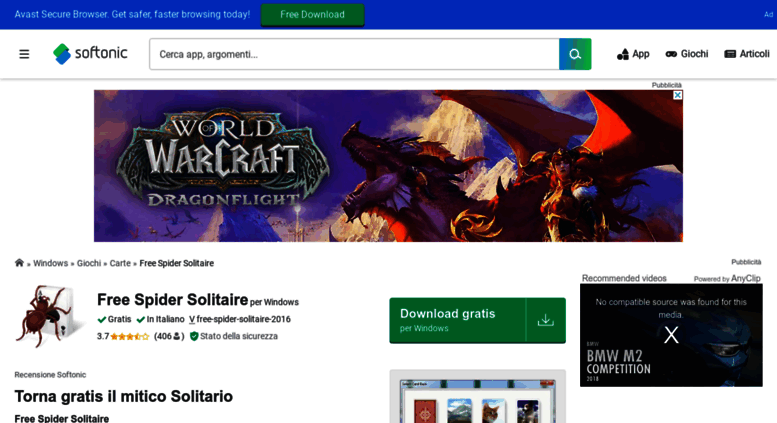This screenshot has width=777, height=423.
Task: Open the Windows breadcrumb link
Action: point(51,263)
